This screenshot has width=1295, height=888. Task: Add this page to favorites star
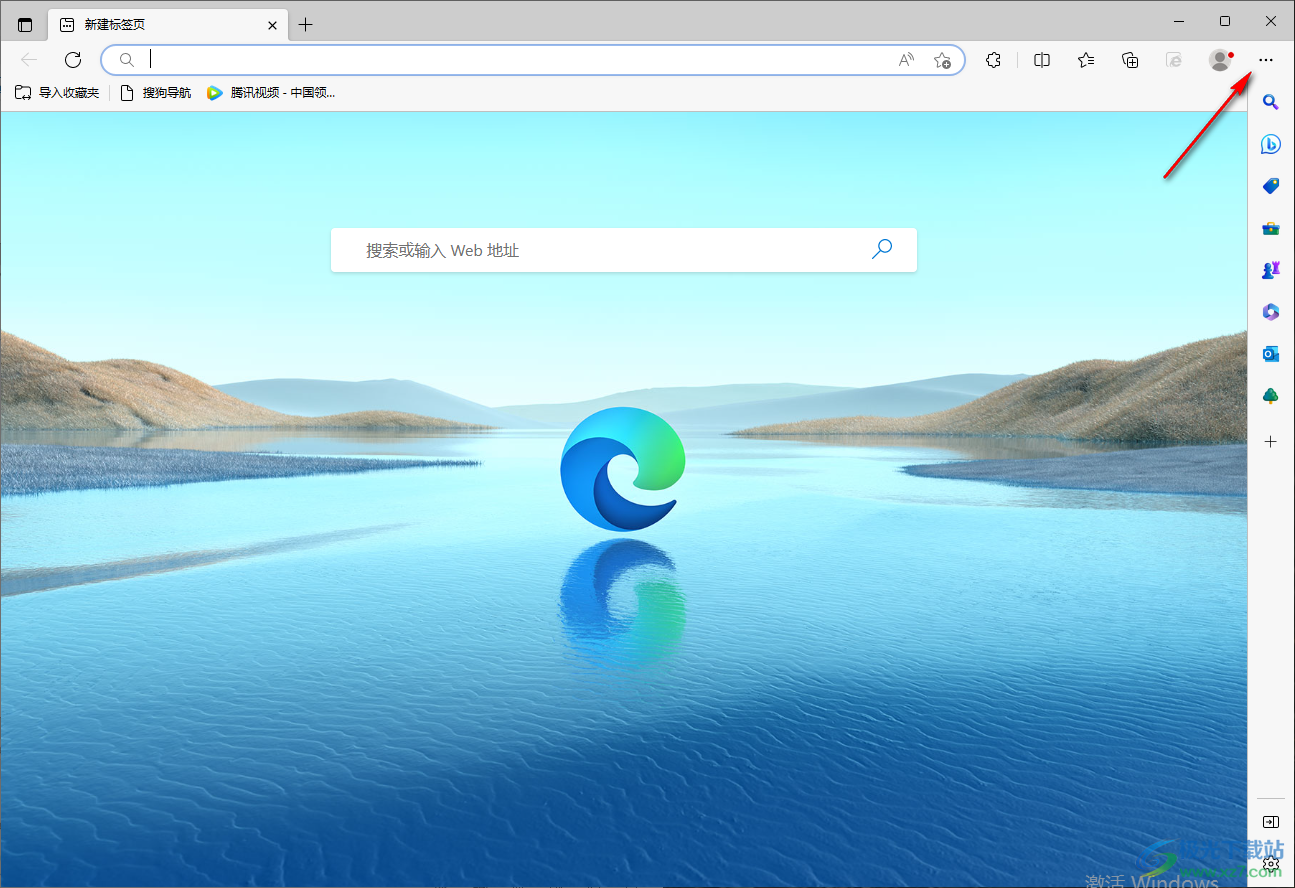[x=942, y=60]
